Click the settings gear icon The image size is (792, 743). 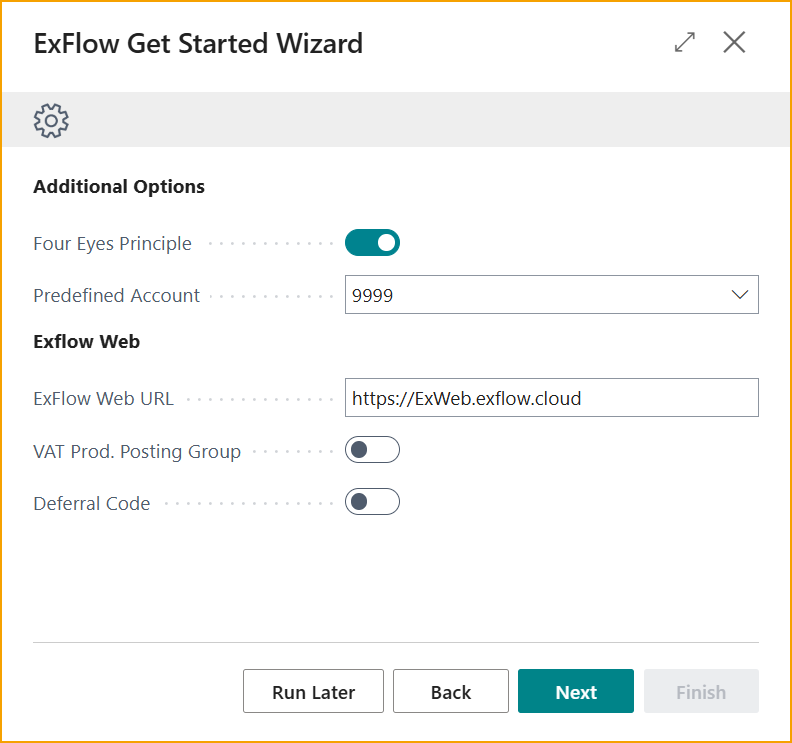51,121
